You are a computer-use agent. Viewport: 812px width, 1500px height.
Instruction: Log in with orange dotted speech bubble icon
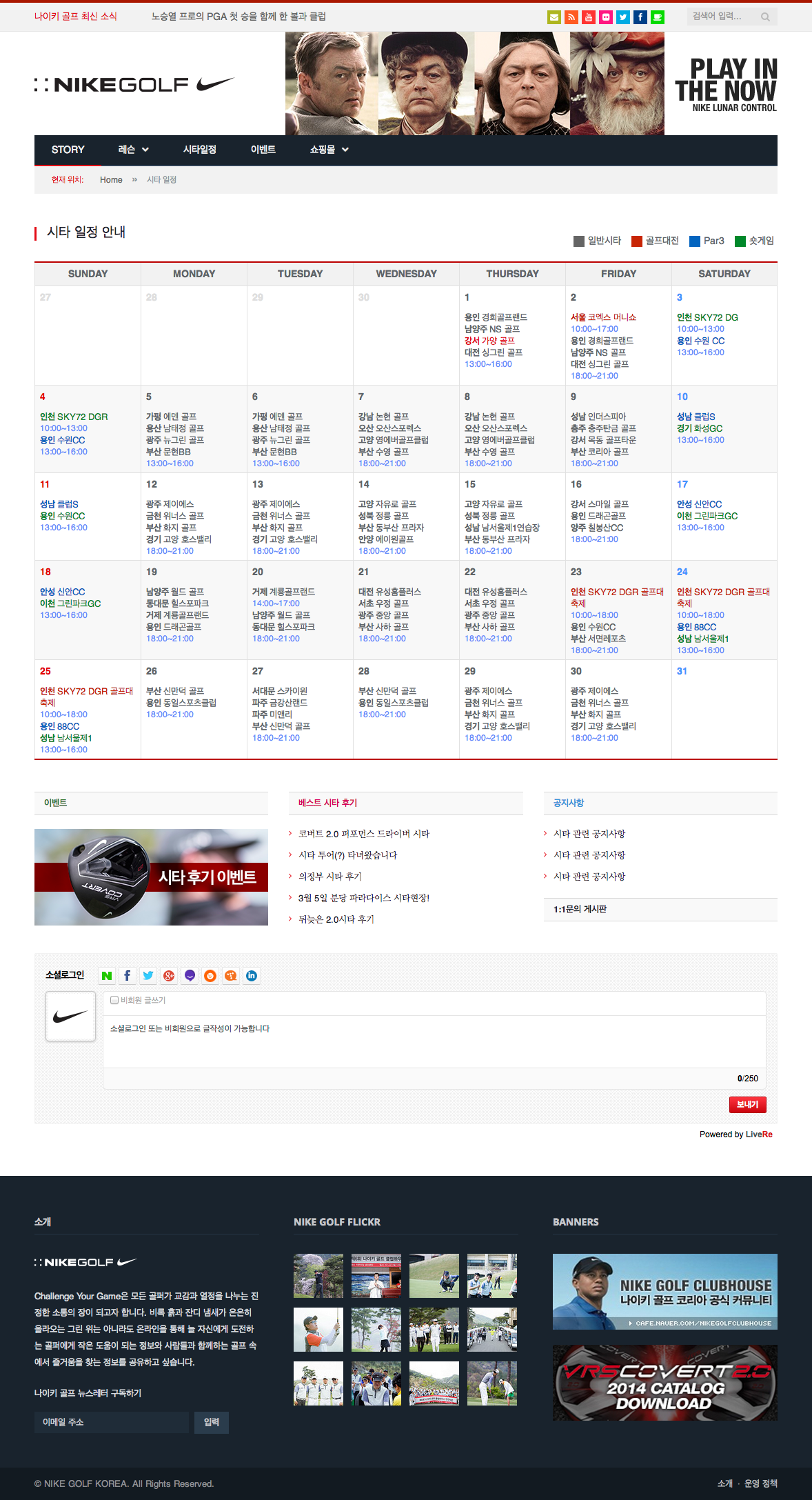tap(231, 975)
